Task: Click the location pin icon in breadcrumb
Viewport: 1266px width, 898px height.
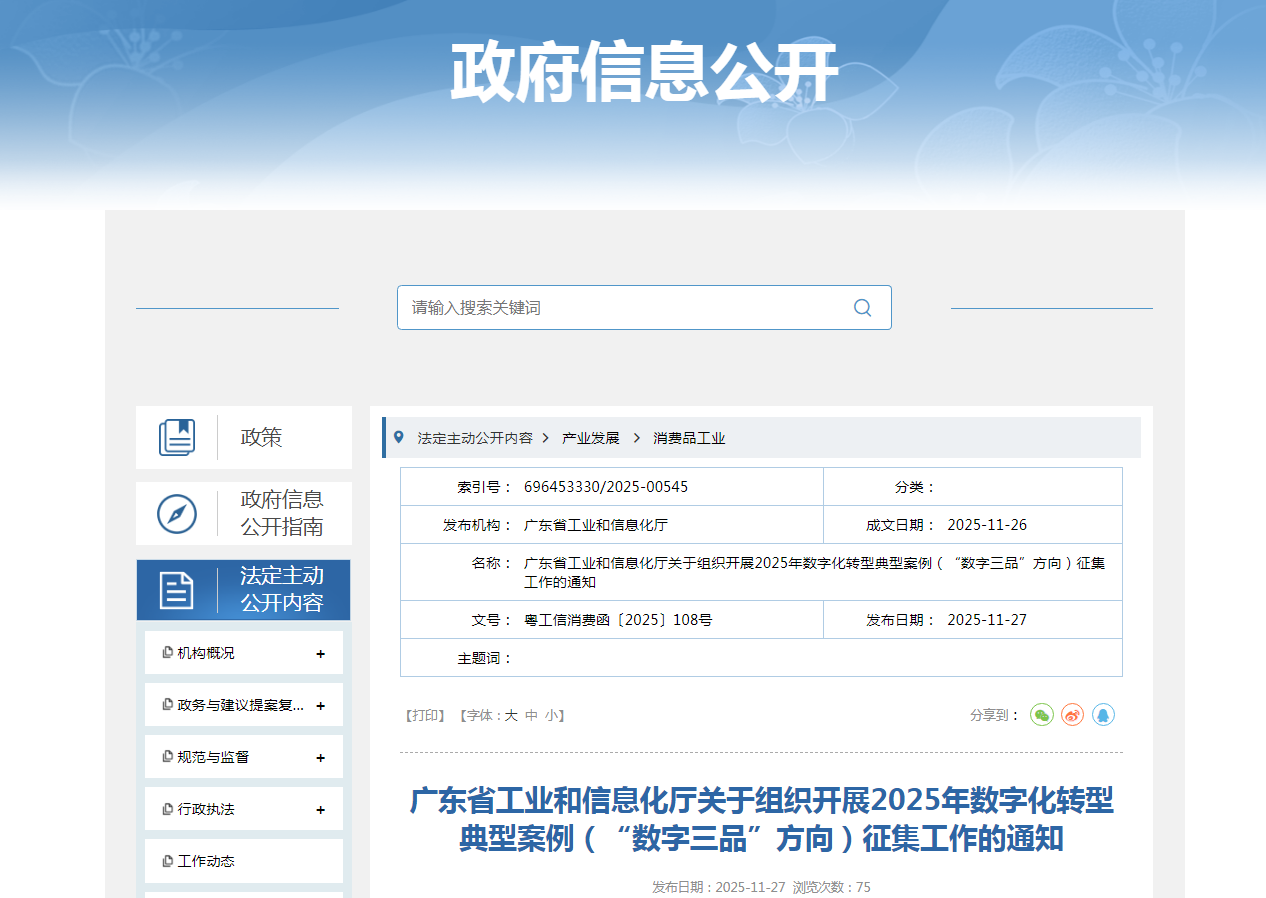Action: coord(399,437)
